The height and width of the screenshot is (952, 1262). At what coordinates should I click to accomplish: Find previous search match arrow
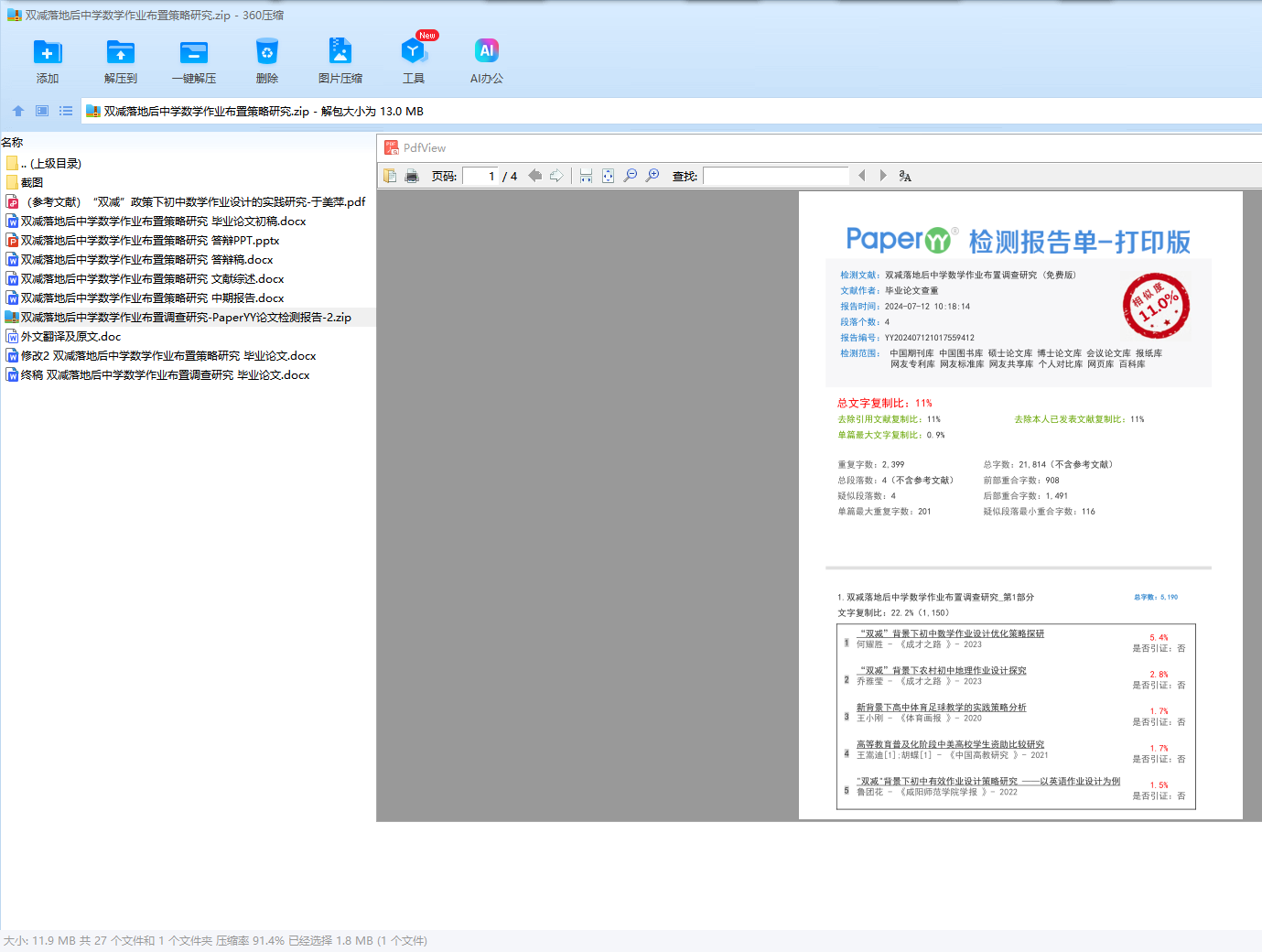[861, 176]
